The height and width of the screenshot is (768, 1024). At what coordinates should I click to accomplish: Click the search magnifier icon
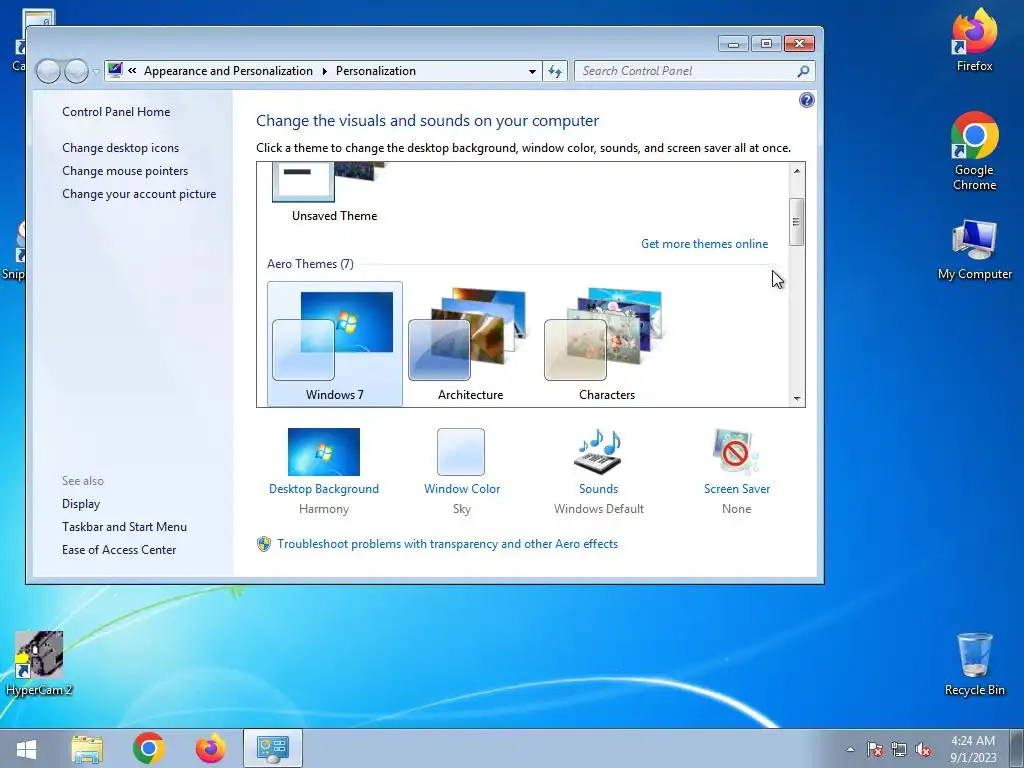point(803,71)
